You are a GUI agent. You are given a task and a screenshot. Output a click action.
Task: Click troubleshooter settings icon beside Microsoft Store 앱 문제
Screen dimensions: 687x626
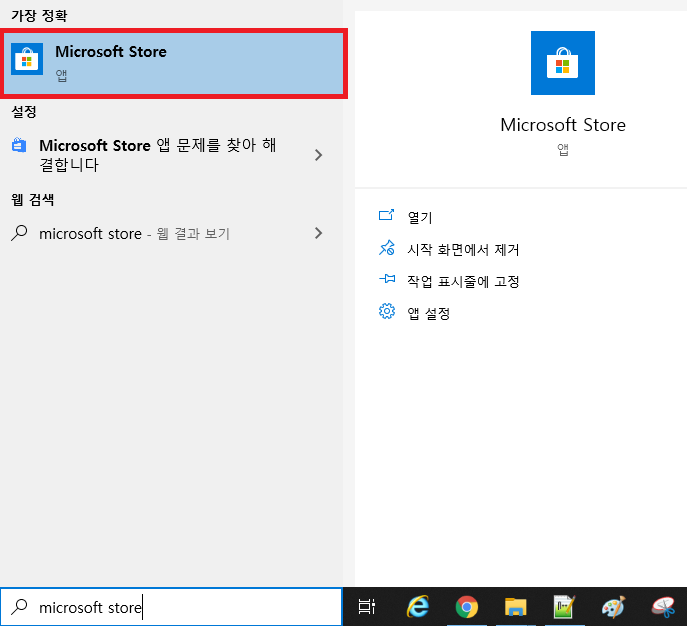[19, 145]
